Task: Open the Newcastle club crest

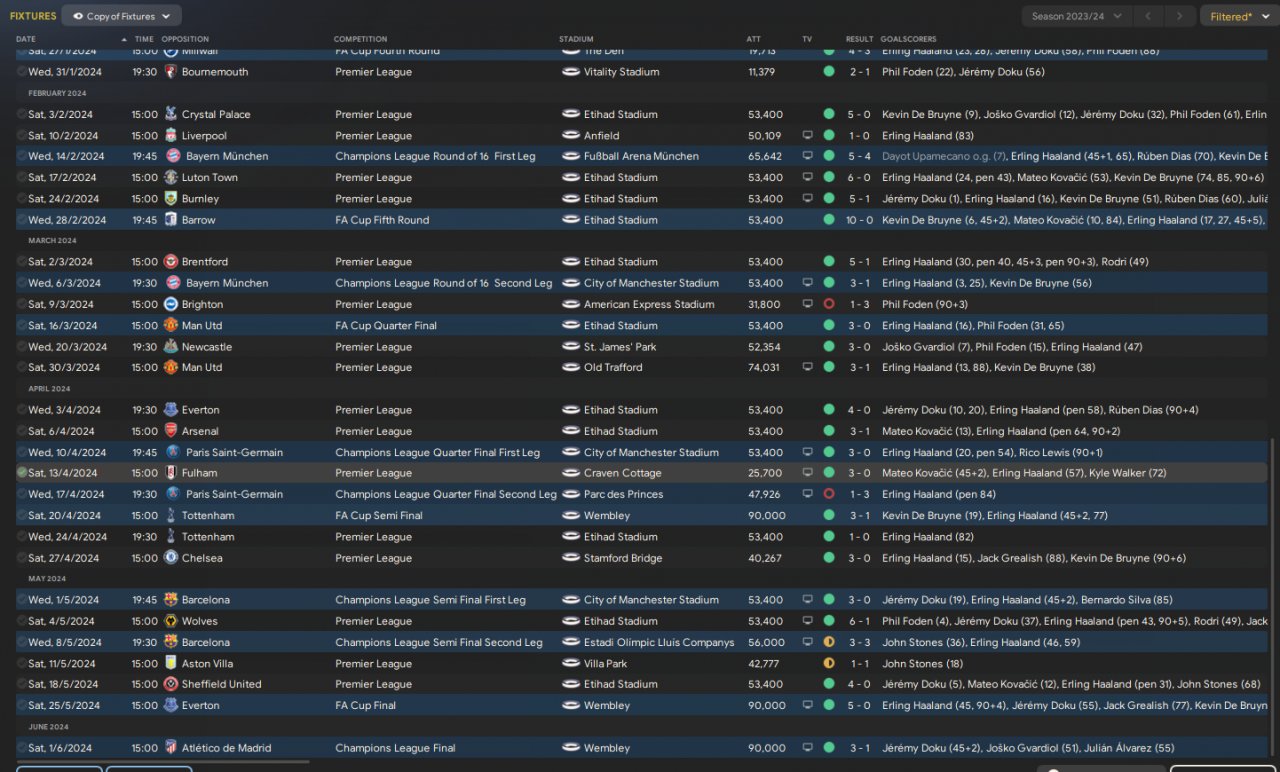Action: [x=170, y=346]
